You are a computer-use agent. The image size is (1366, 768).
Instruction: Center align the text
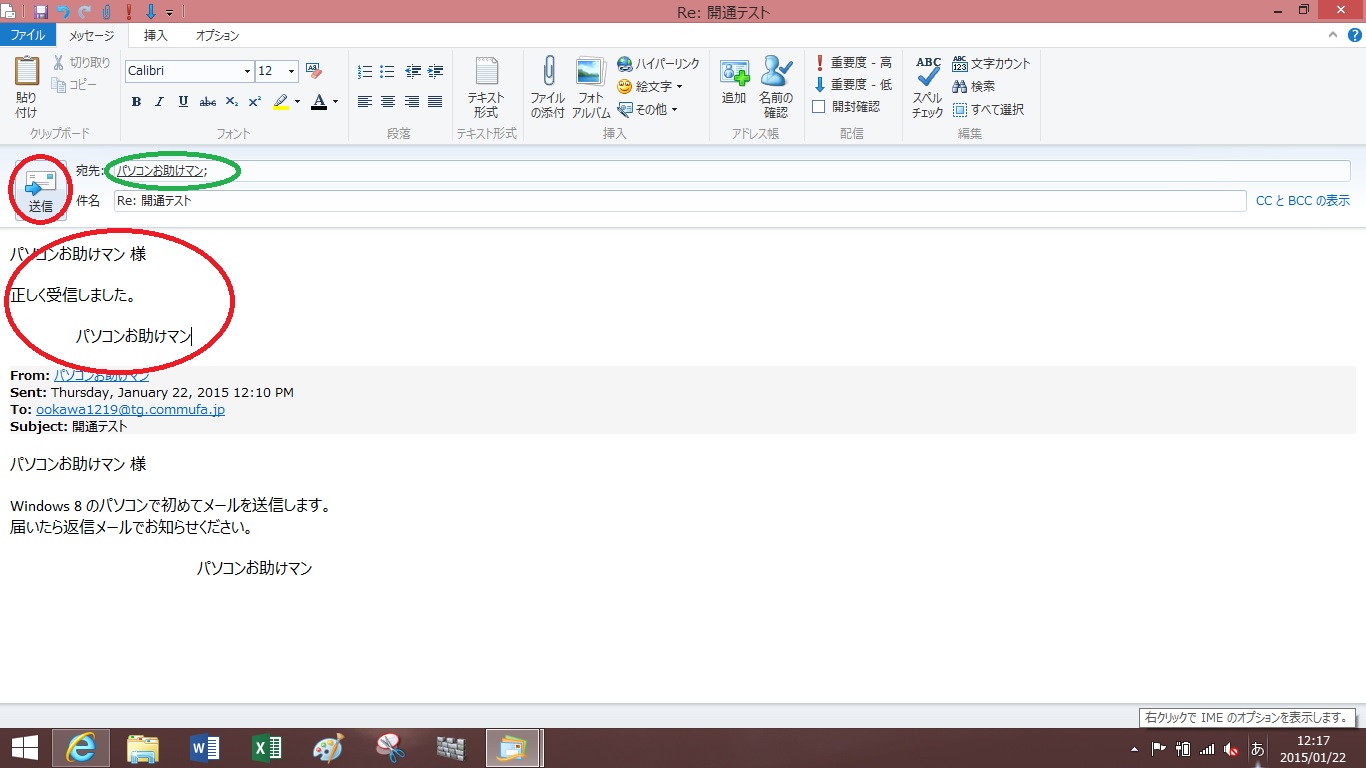(x=387, y=101)
